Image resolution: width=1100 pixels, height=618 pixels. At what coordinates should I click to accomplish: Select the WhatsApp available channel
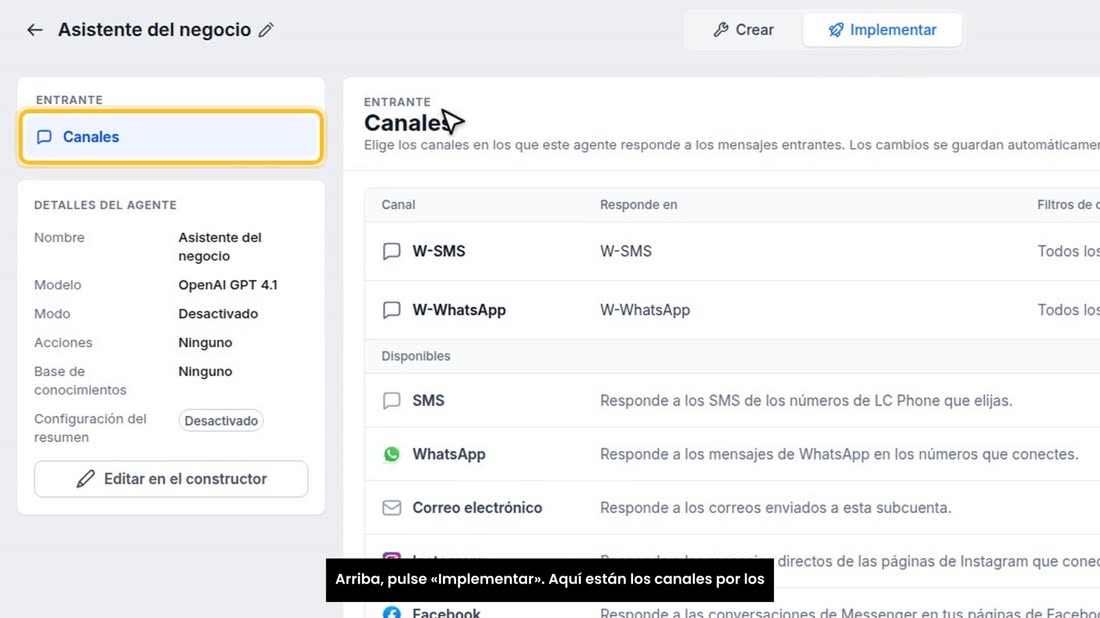click(732, 455)
